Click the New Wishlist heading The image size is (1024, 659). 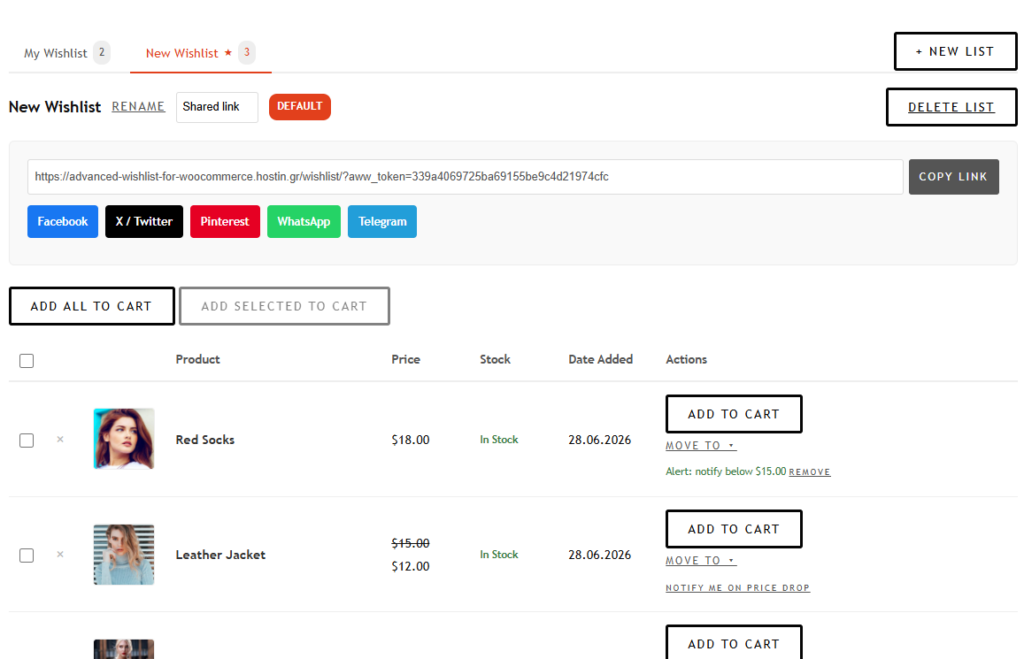(55, 106)
